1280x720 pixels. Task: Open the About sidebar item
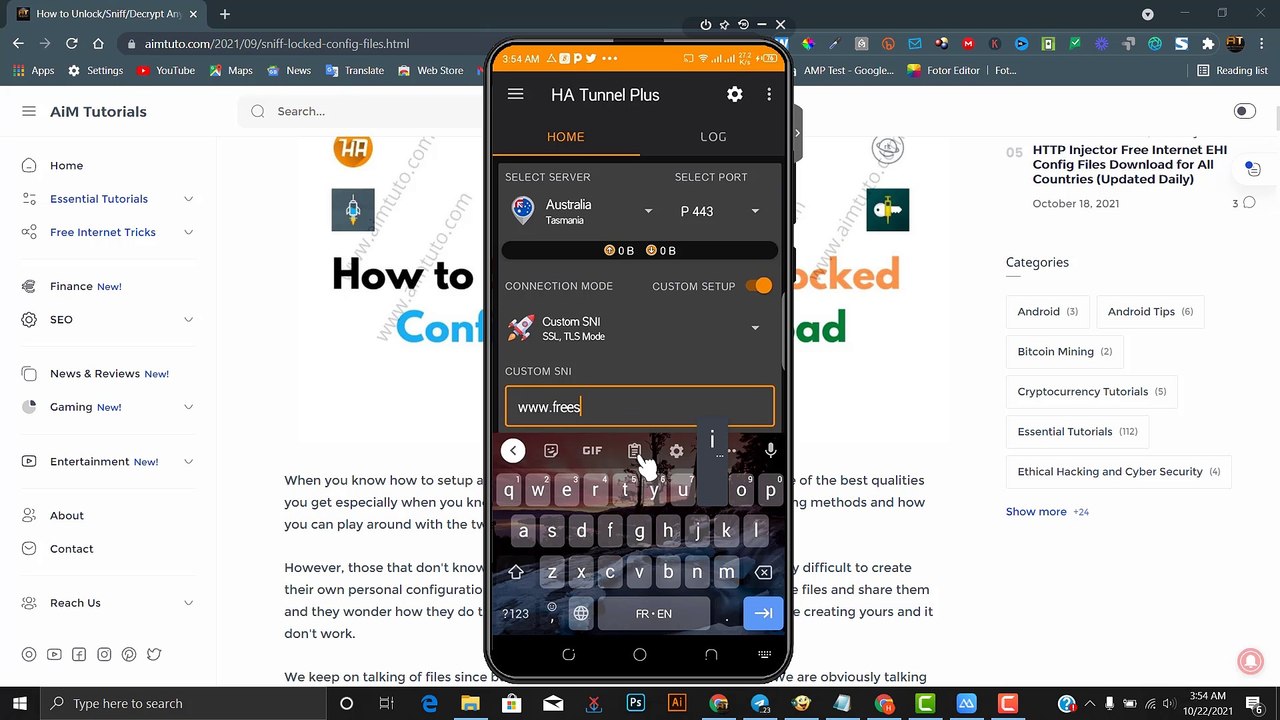[67, 515]
